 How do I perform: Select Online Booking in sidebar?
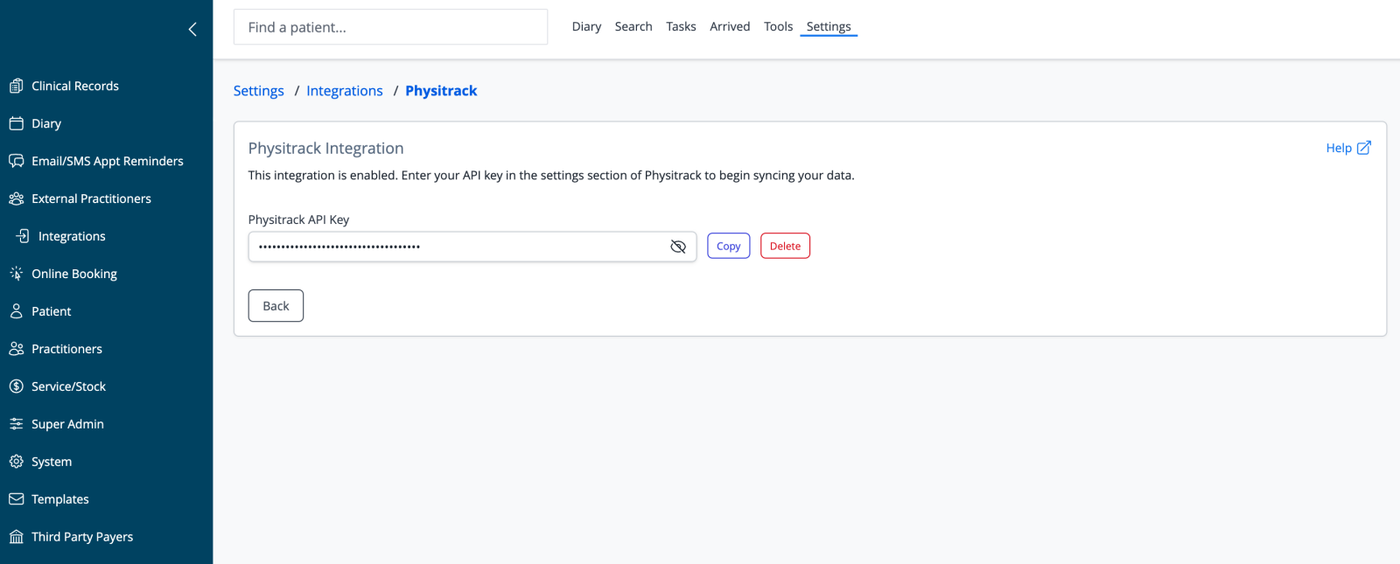tap(74, 273)
